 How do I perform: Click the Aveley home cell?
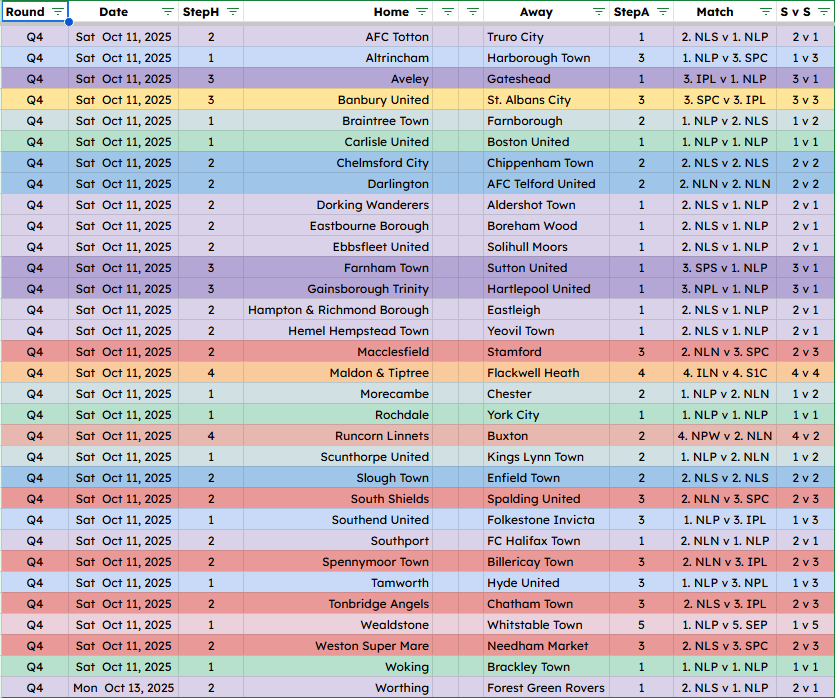tap(338, 79)
